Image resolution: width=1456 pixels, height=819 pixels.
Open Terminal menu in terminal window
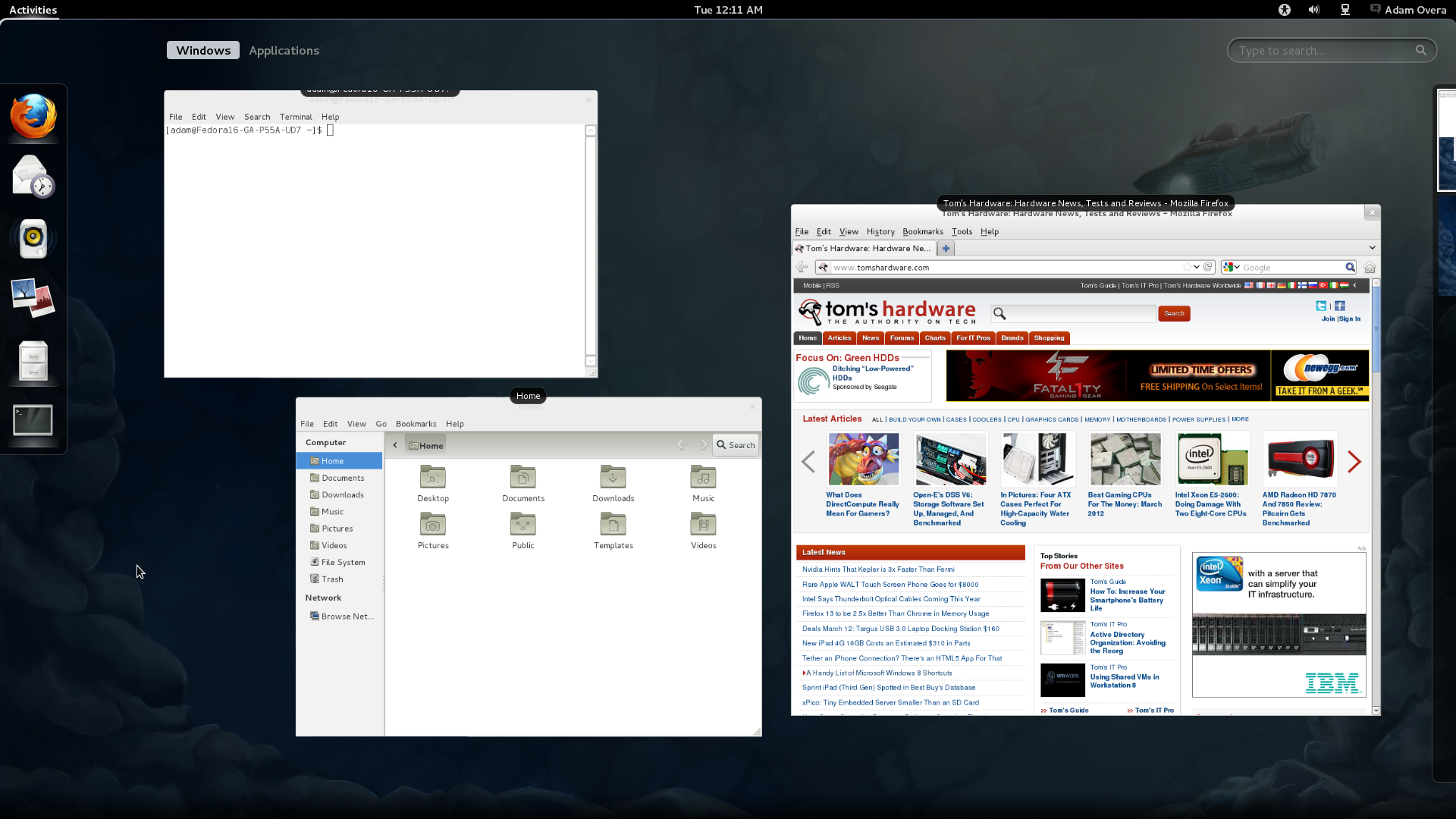point(296,117)
